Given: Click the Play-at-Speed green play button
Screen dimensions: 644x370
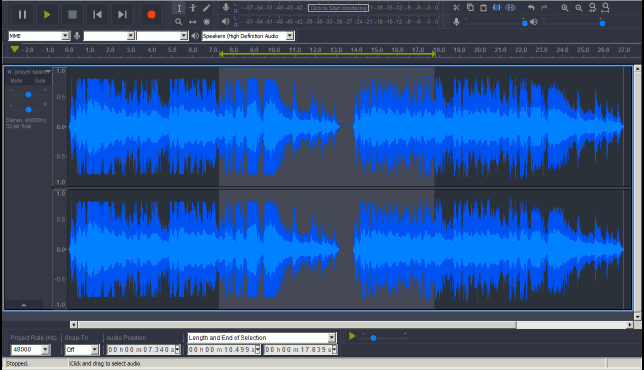Looking at the screenshot, I should pos(352,336).
